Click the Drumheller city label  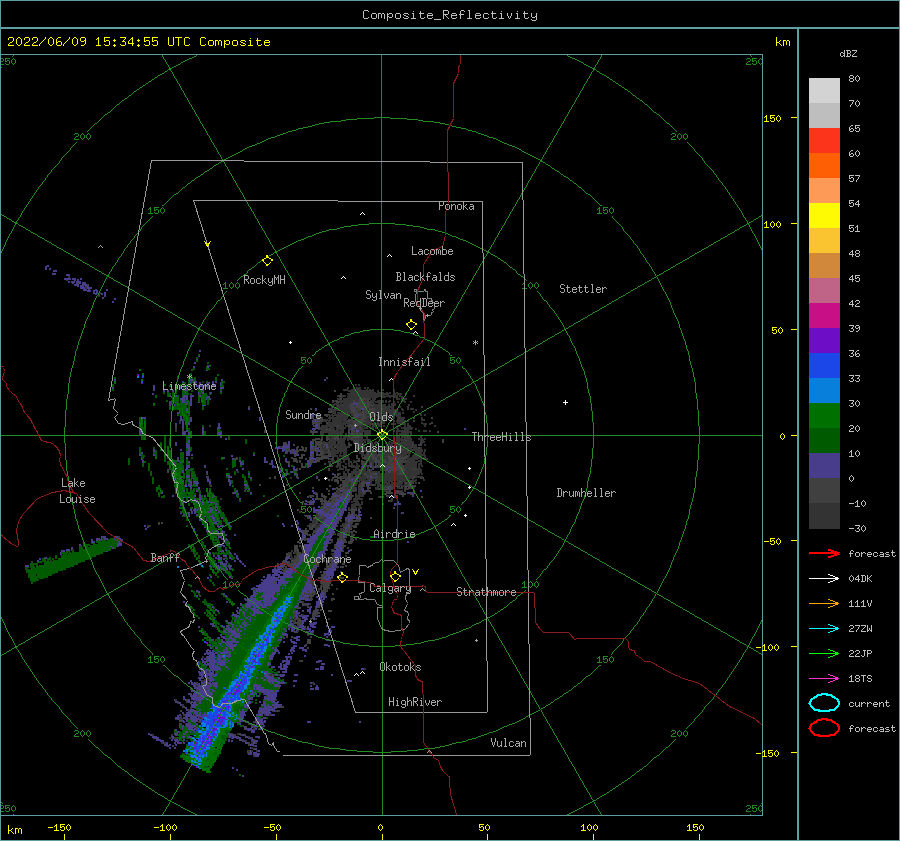pos(586,493)
